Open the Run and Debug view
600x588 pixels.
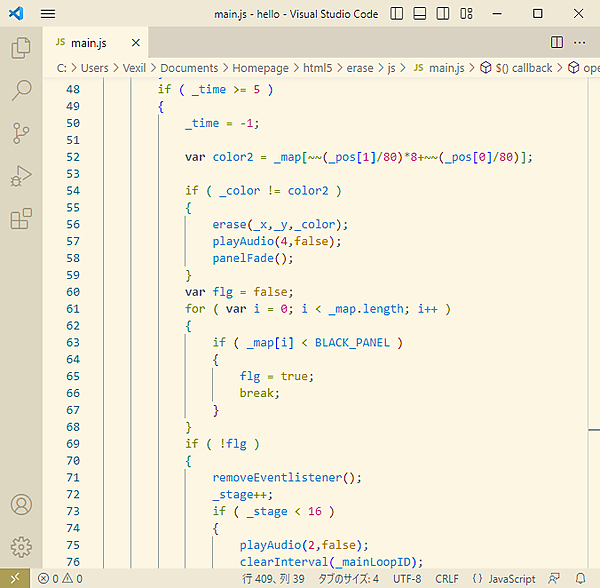pyautogui.click(x=21, y=178)
